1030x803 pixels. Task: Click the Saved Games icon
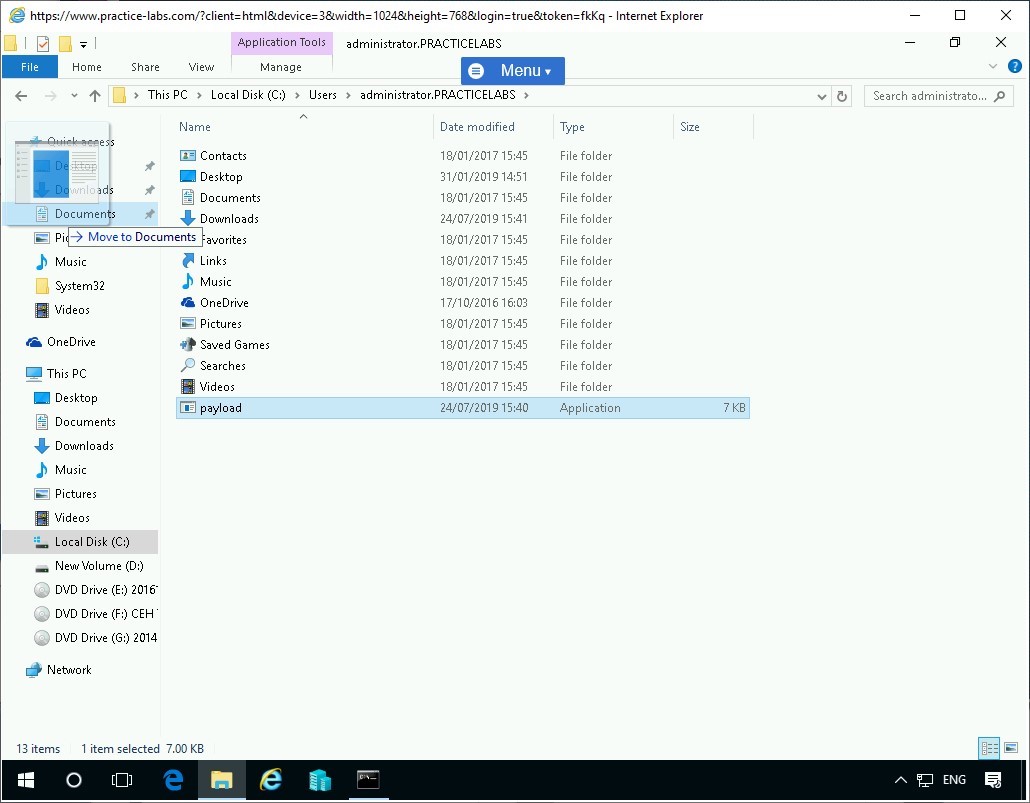[188, 345]
